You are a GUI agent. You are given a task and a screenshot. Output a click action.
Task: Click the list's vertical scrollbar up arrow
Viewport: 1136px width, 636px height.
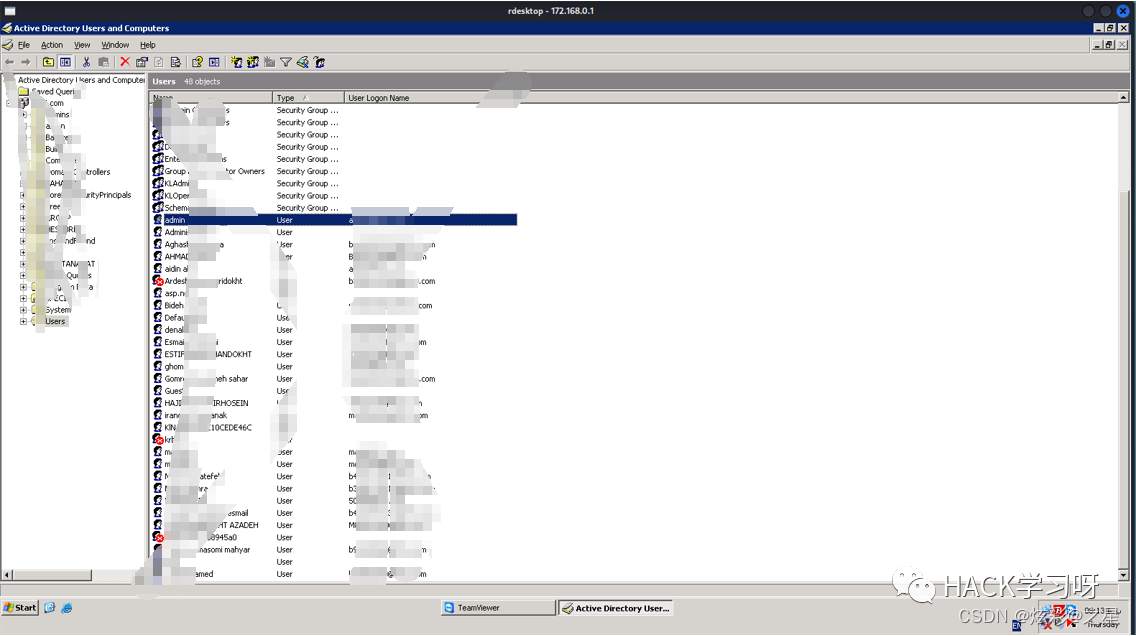coord(1124,98)
